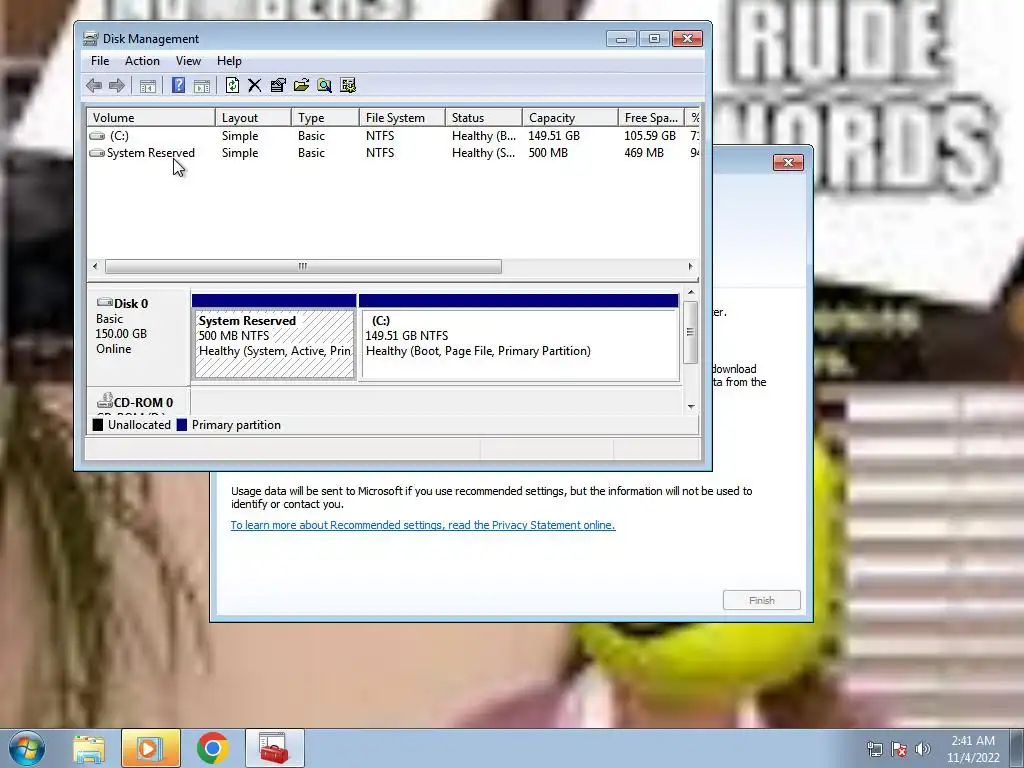Click the blue Primary partition legend swatch
This screenshot has height=768, width=1024.
tap(182, 425)
